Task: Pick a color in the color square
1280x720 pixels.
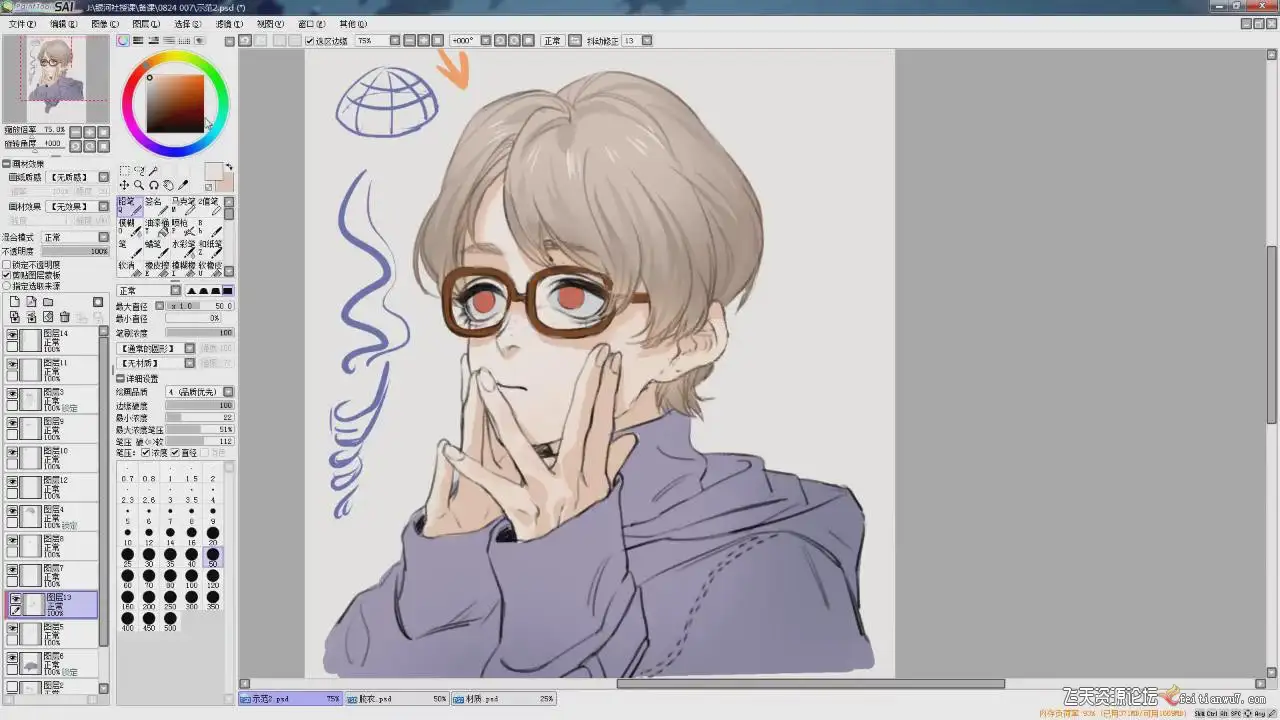Action: tap(175, 102)
